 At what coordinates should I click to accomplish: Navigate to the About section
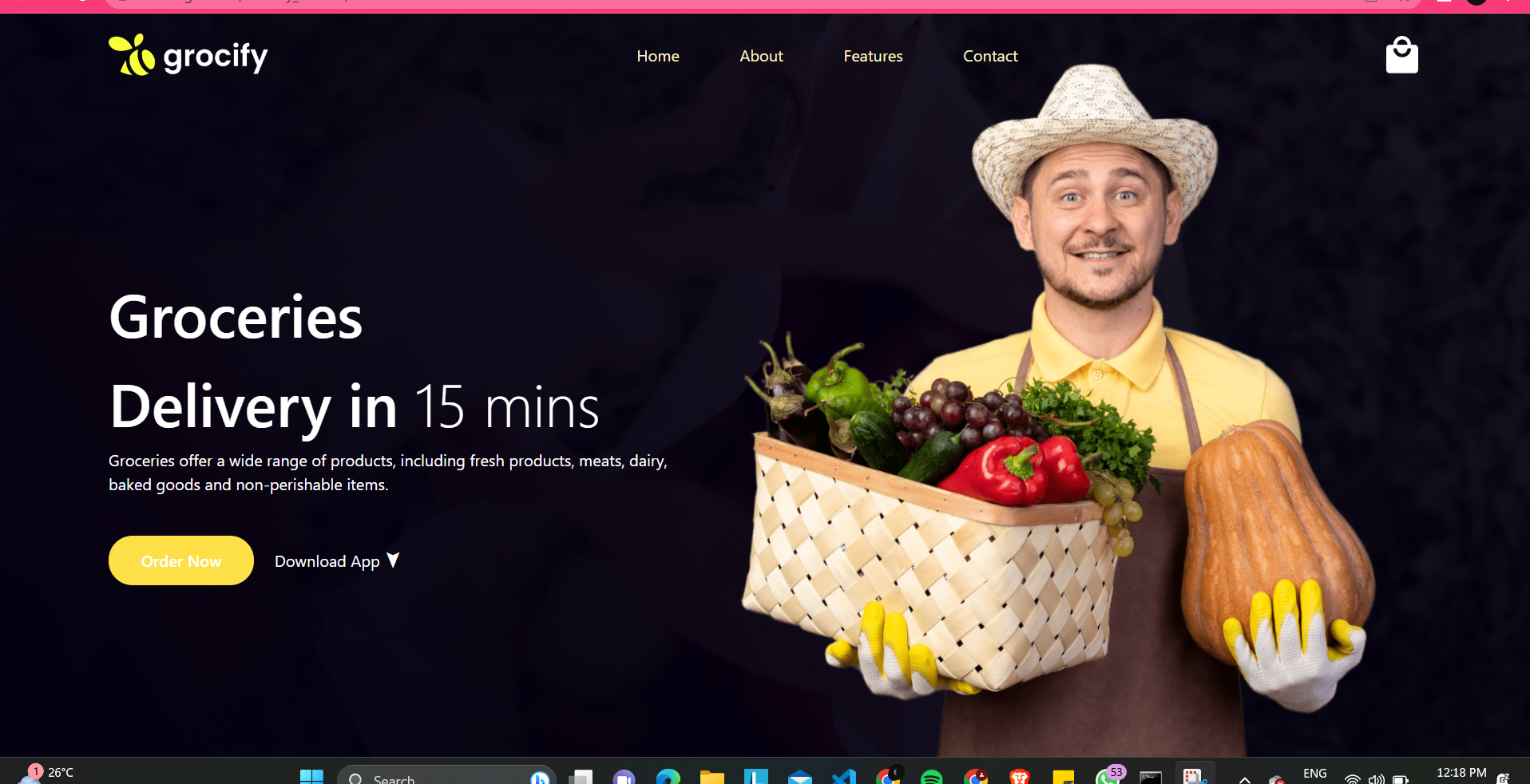click(761, 56)
